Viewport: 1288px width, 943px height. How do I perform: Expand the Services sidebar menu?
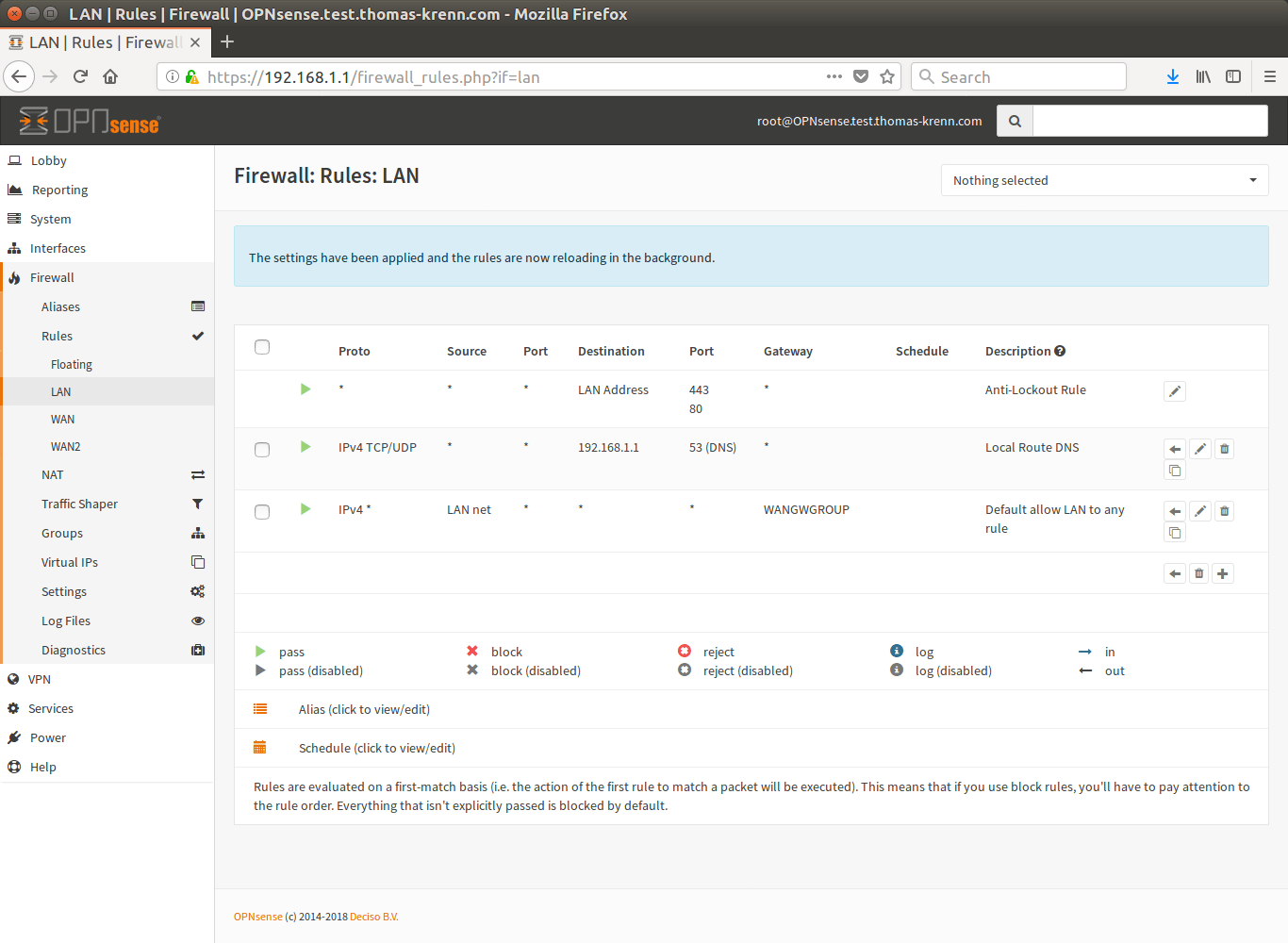[51, 708]
